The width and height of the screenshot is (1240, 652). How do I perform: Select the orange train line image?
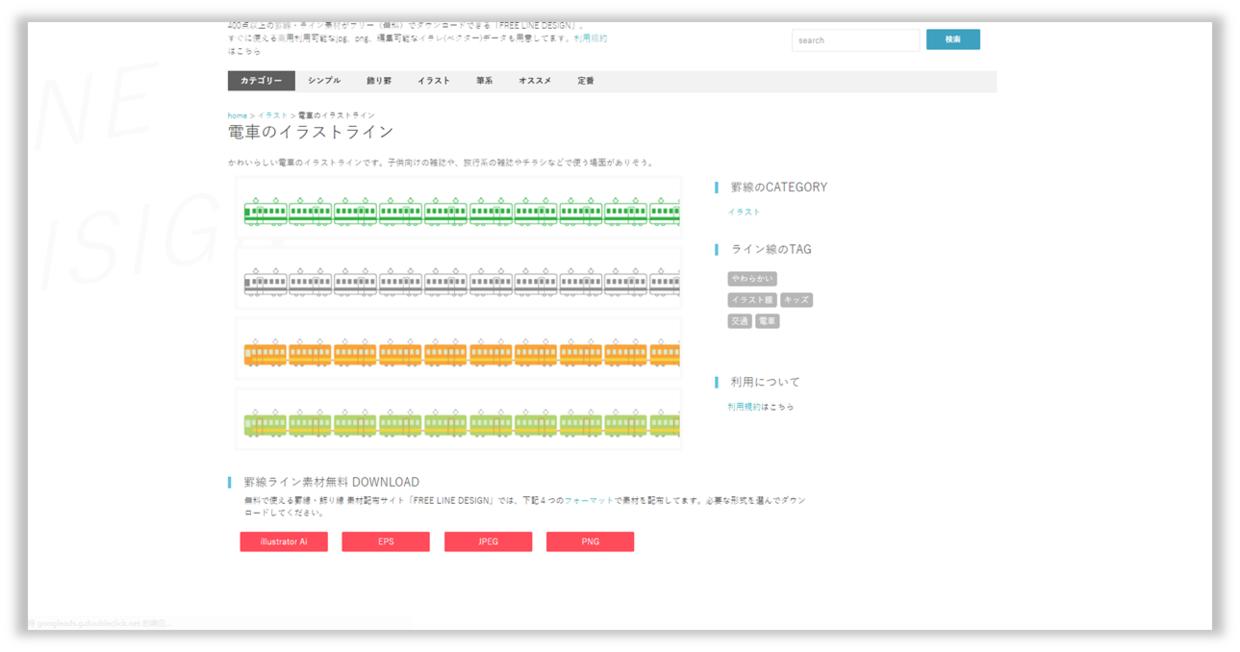460,351
